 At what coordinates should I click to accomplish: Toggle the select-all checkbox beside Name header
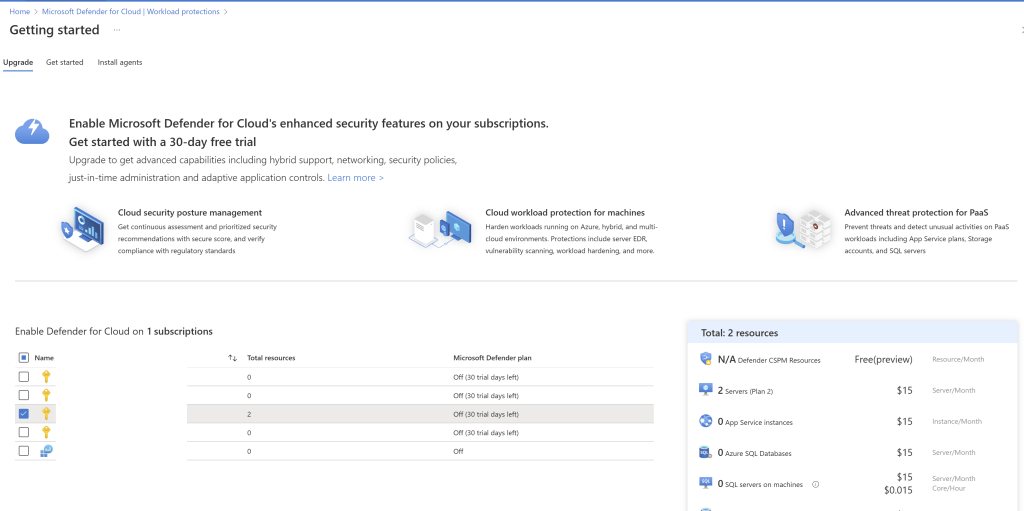tap(23, 357)
